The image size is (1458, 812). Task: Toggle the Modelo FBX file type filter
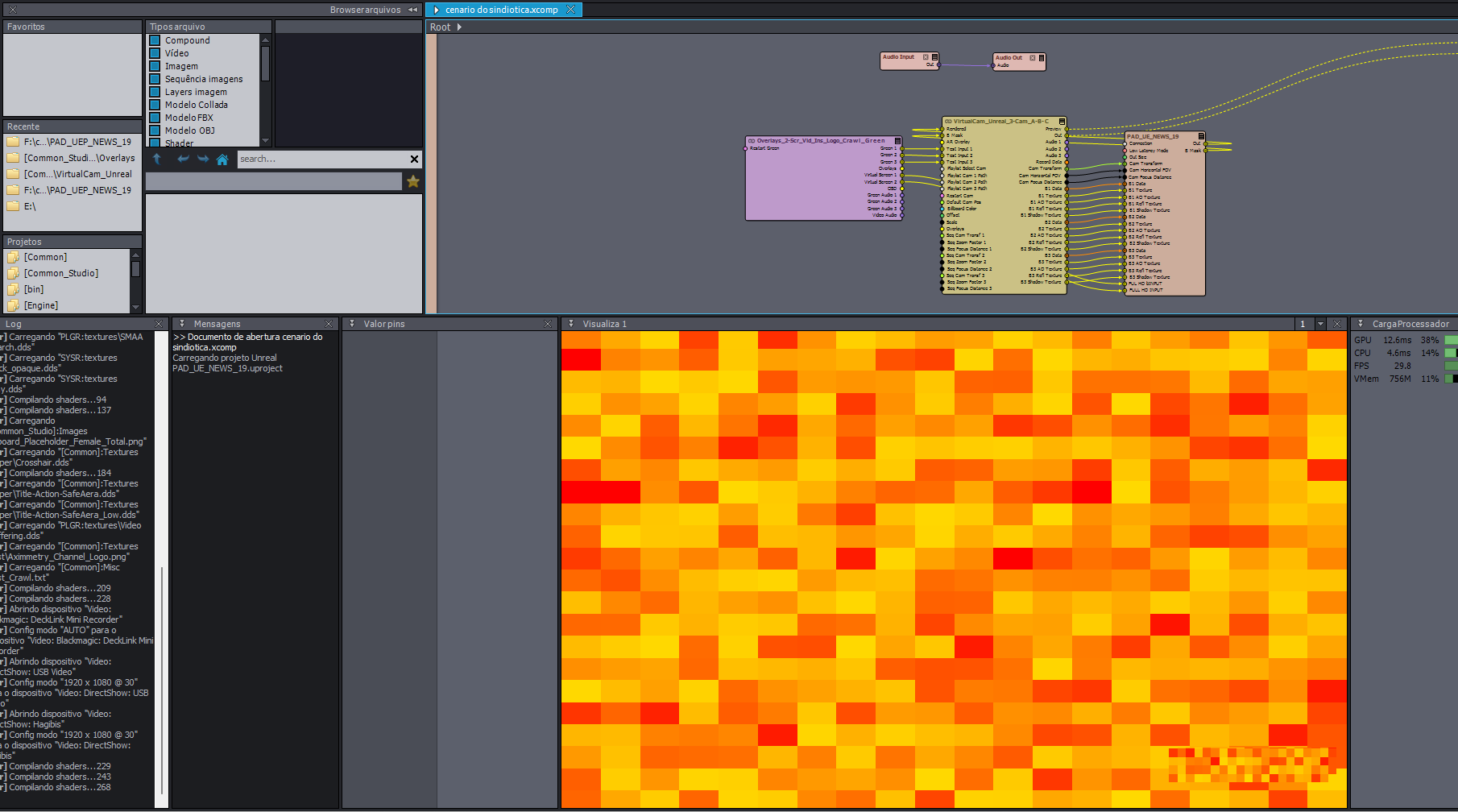[155, 118]
